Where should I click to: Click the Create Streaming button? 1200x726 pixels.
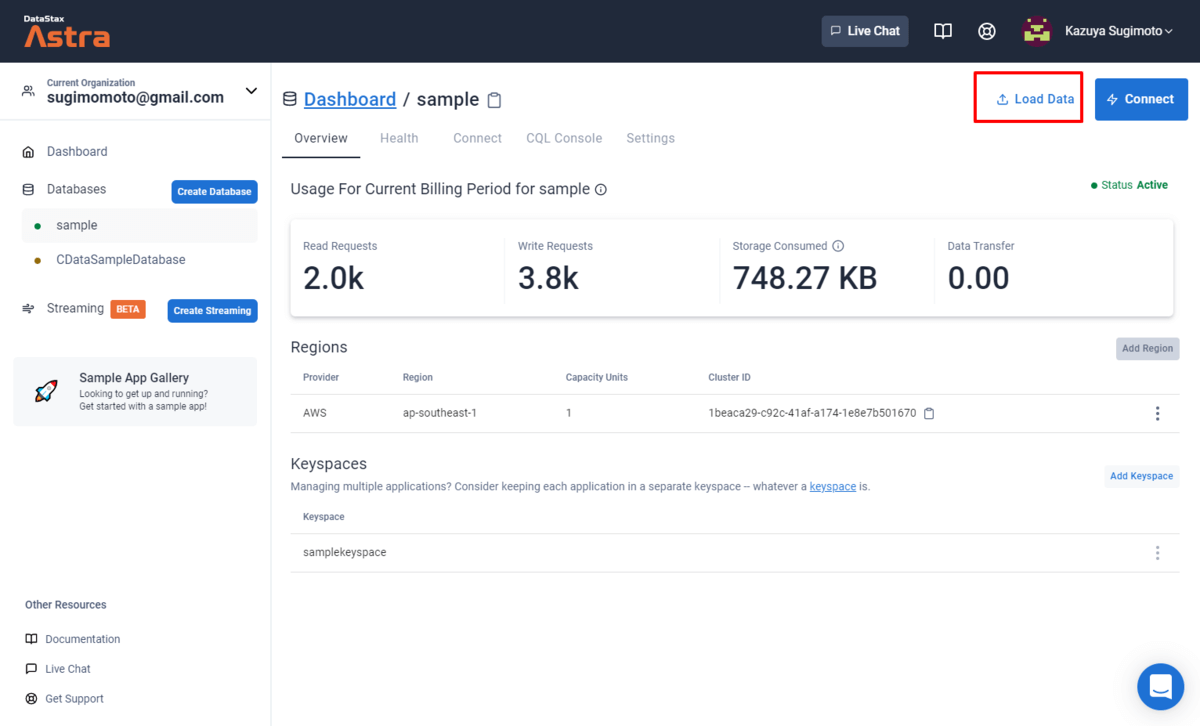pos(212,311)
